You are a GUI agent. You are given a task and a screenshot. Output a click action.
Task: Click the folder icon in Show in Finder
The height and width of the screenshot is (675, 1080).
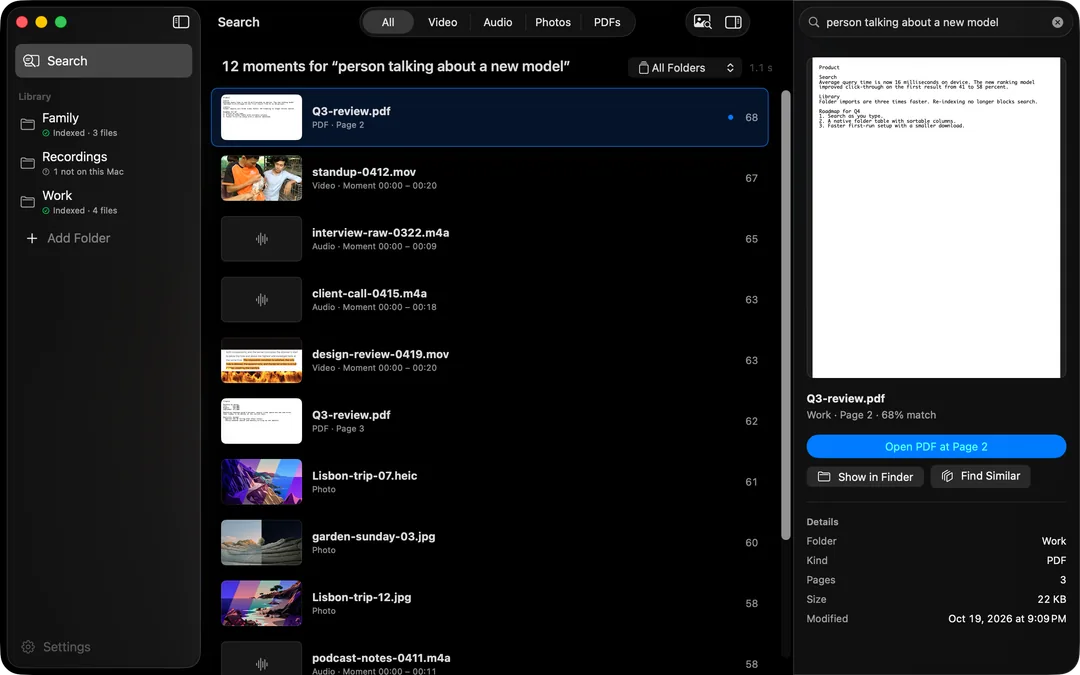click(824, 477)
